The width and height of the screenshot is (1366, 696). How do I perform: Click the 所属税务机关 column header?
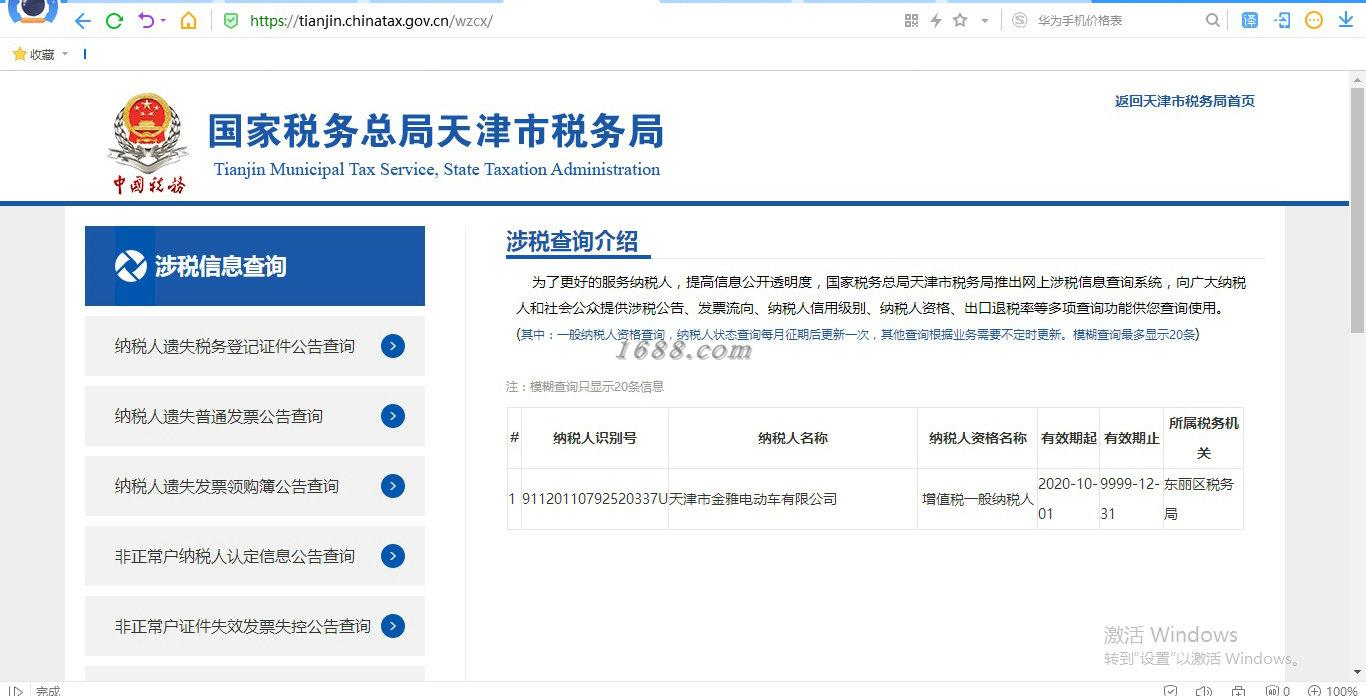click(x=1204, y=438)
